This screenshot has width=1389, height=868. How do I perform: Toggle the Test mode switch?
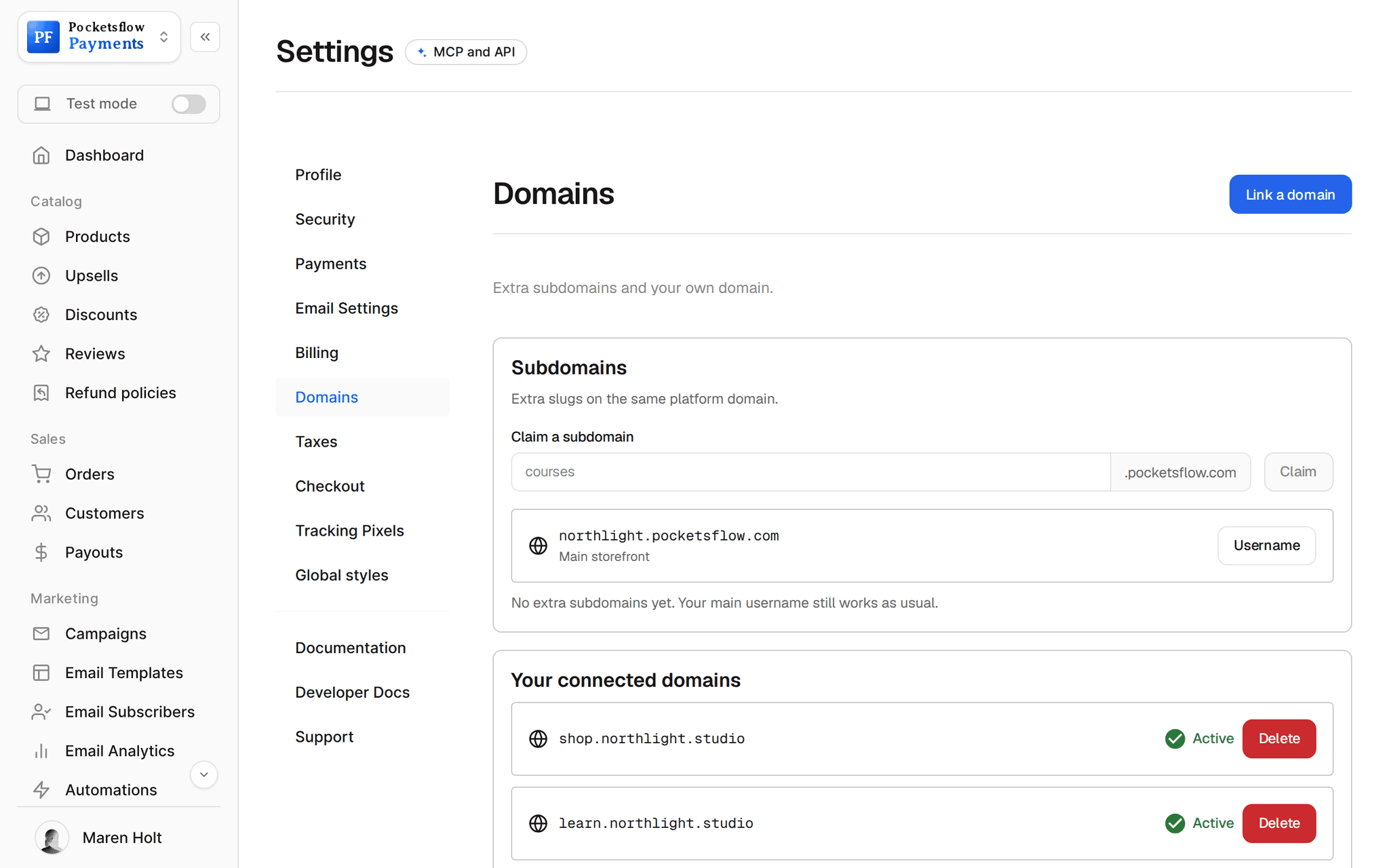(x=189, y=104)
